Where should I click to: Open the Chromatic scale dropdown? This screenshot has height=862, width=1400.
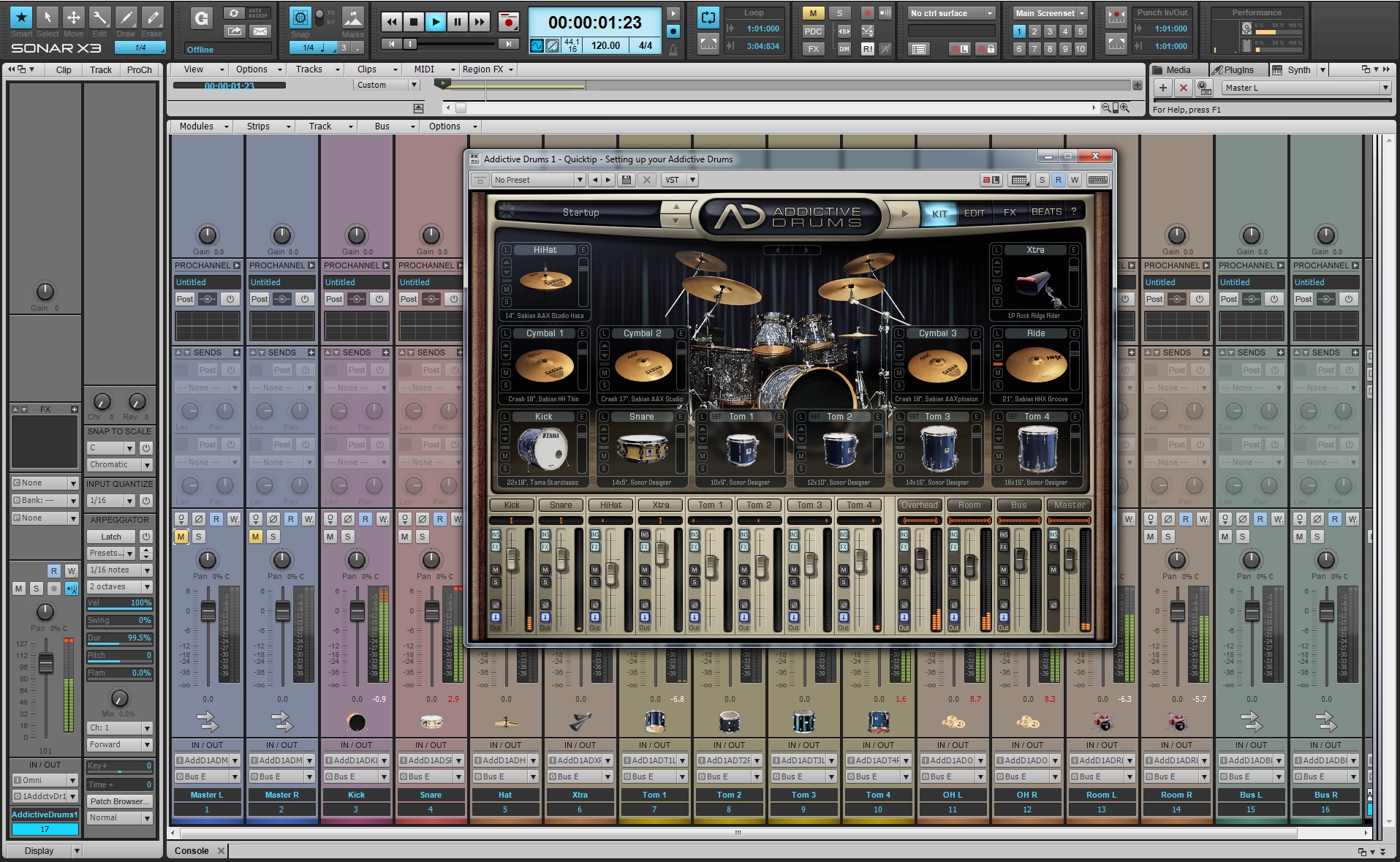(x=119, y=465)
